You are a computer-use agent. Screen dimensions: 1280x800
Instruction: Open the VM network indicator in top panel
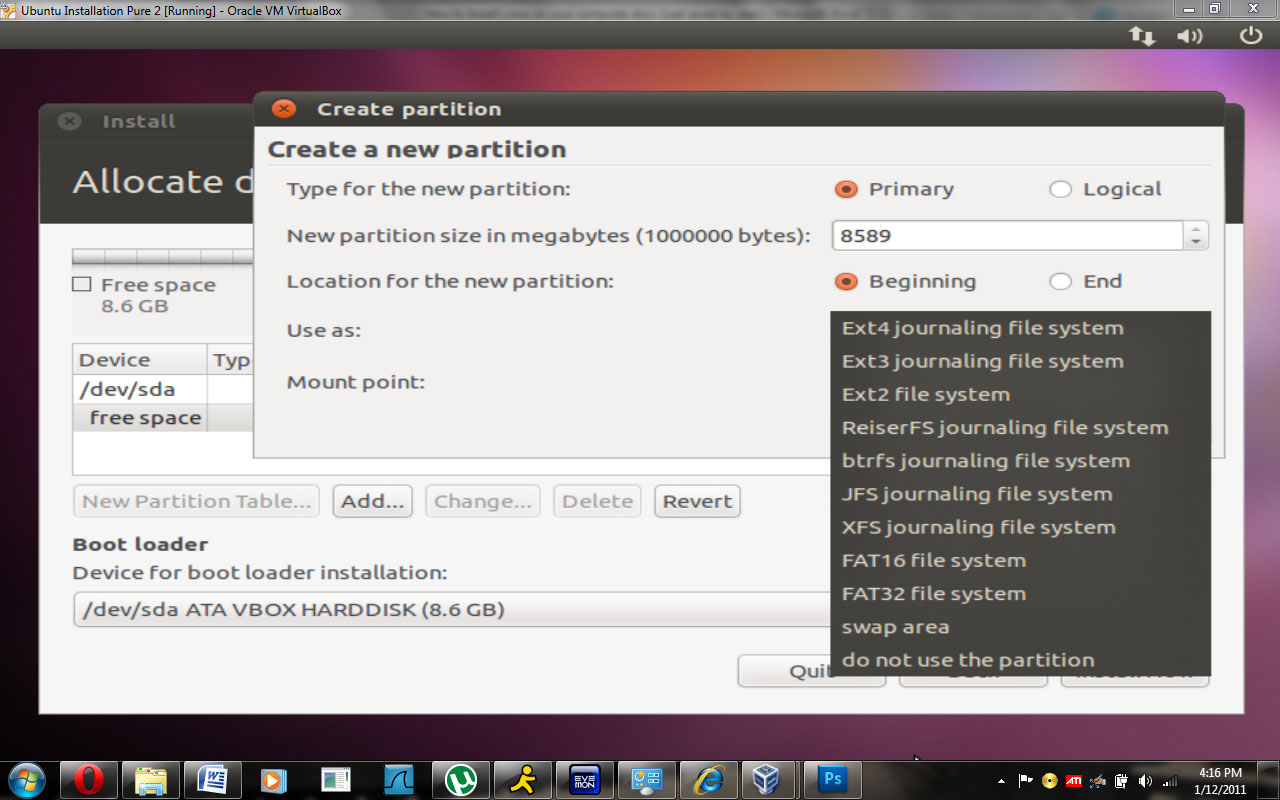tap(1142, 36)
